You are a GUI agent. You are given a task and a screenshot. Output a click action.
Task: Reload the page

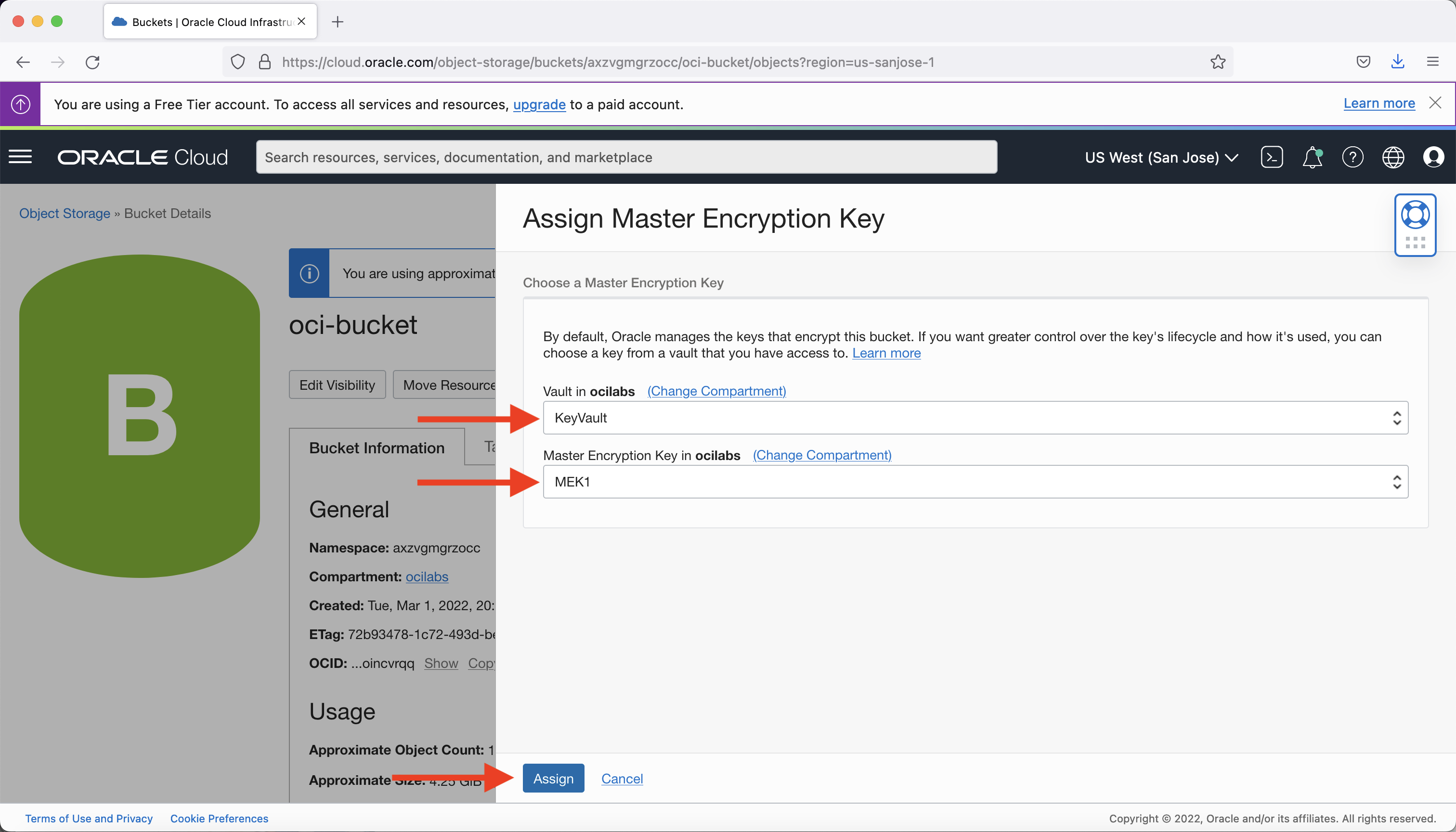pyautogui.click(x=92, y=62)
